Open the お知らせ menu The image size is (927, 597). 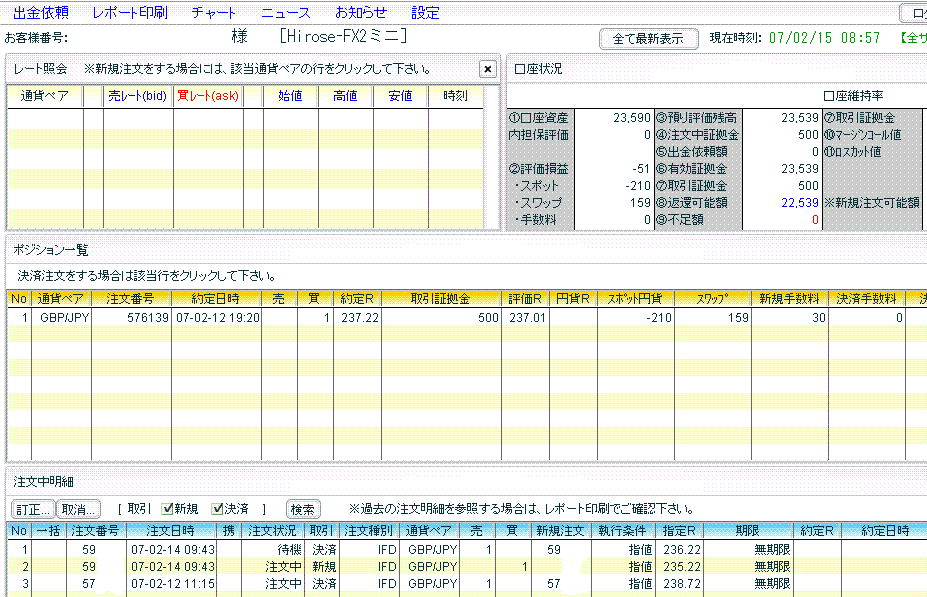coord(361,12)
